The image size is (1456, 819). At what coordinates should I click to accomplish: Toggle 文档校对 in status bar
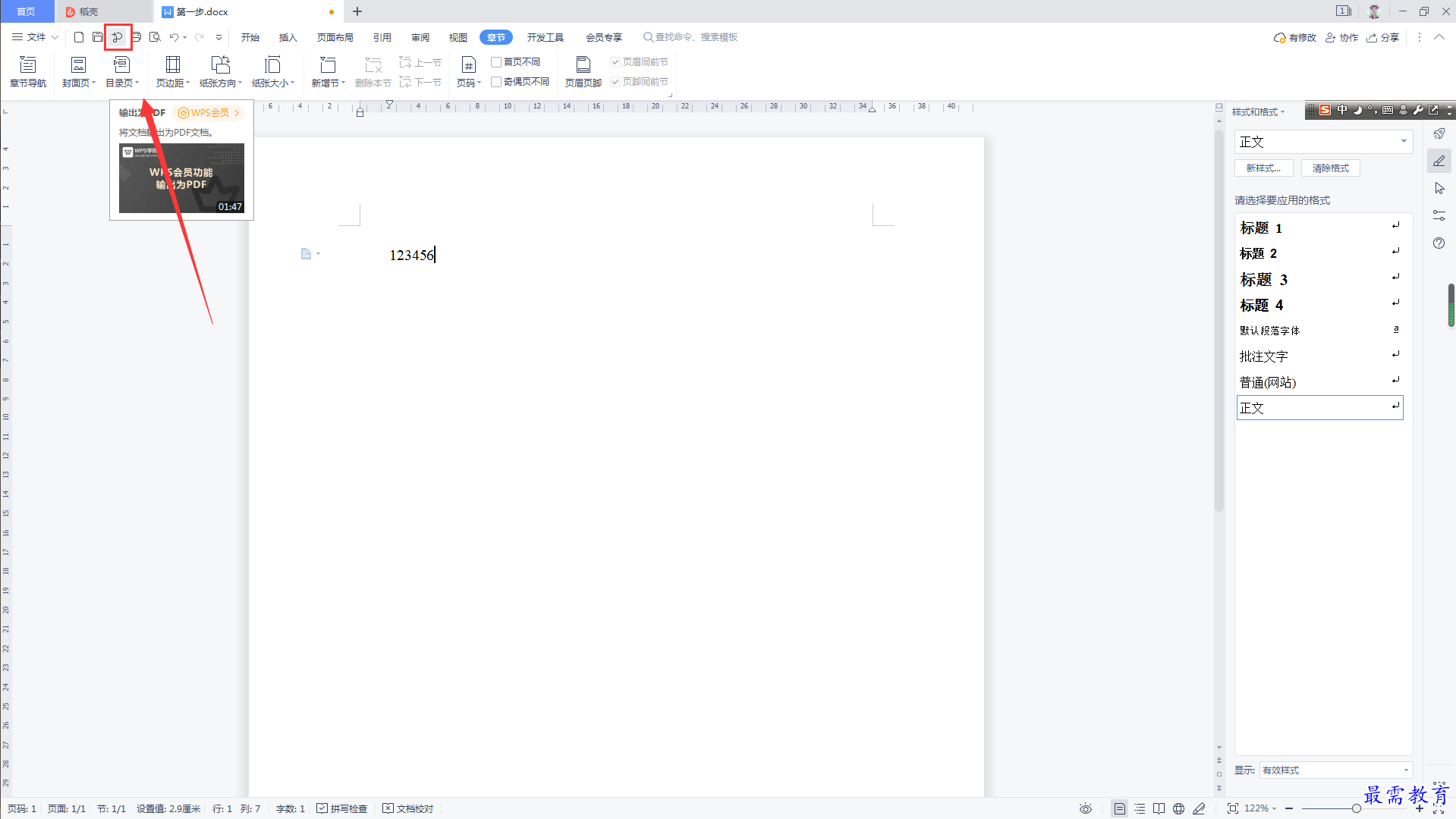pos(408,808)
